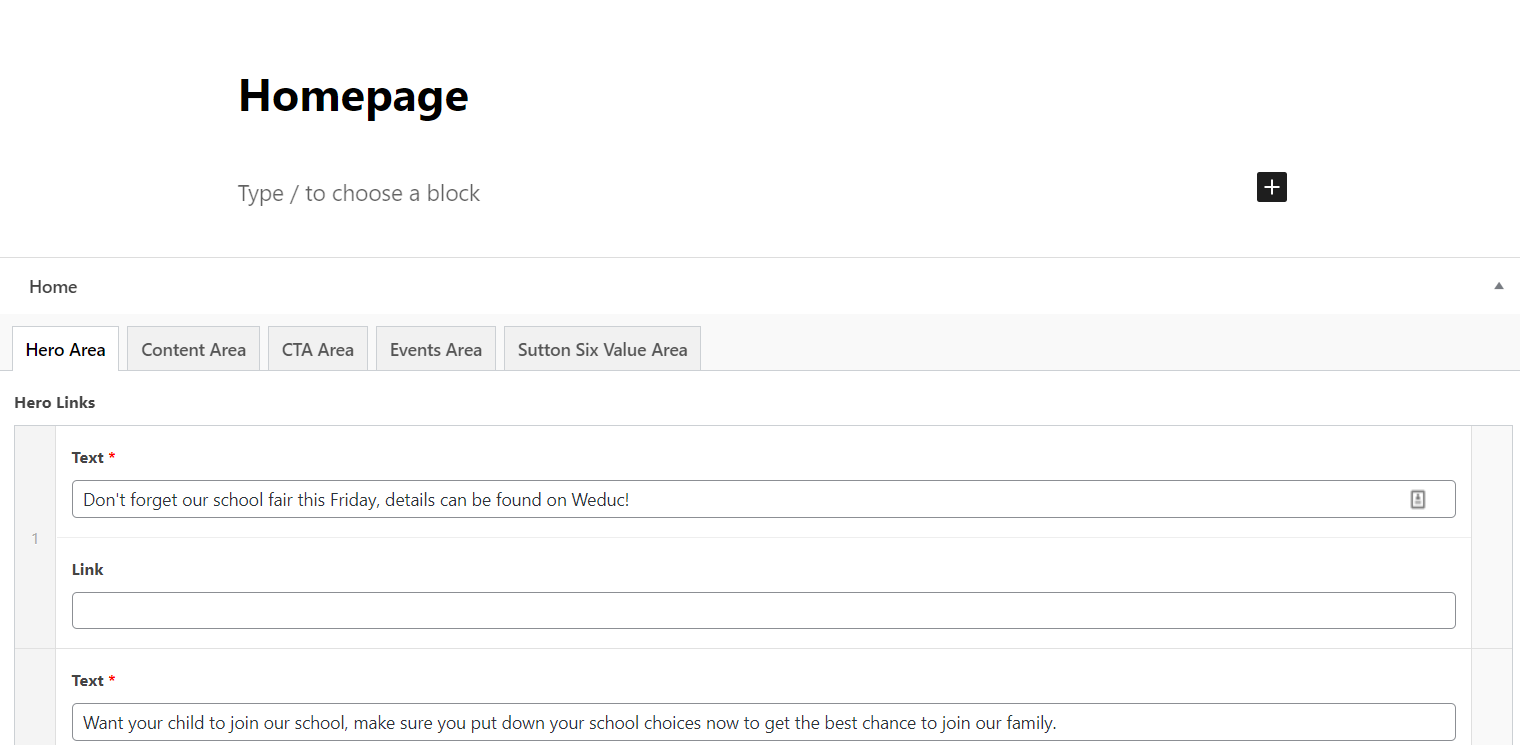Viewport: 1520px width, 745px height.
Task: Click the autofill icon in first Text field
Action: [x=1417, y=499]
